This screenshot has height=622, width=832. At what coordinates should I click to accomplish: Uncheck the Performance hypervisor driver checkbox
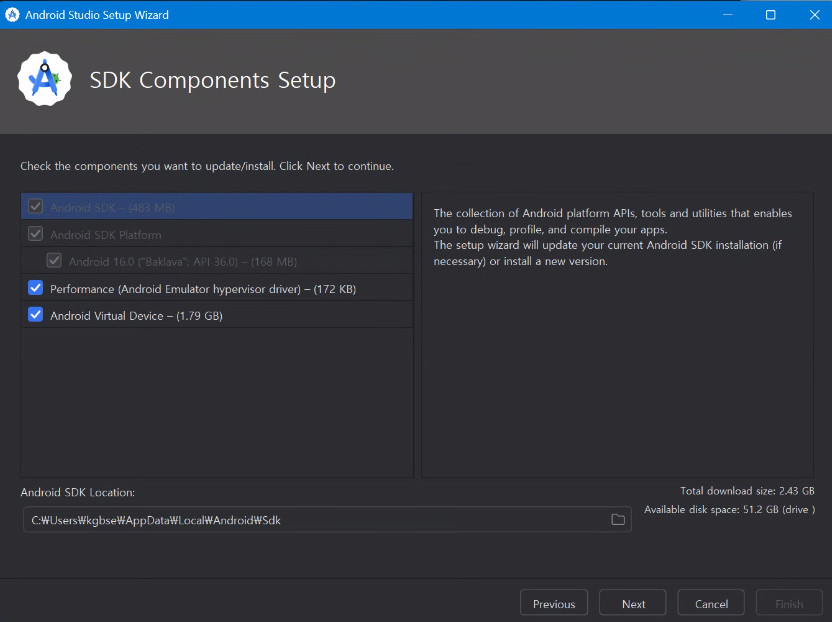36,288
